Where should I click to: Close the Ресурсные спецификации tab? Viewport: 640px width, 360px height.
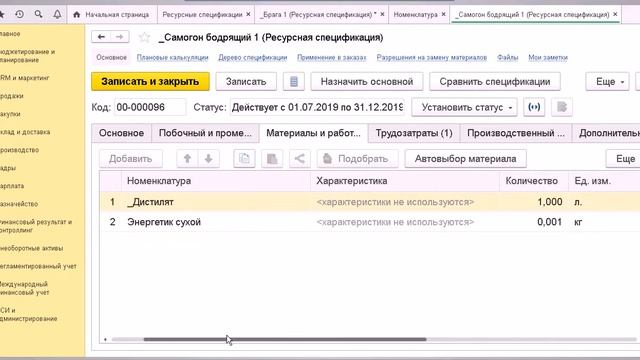click(248, 14)
